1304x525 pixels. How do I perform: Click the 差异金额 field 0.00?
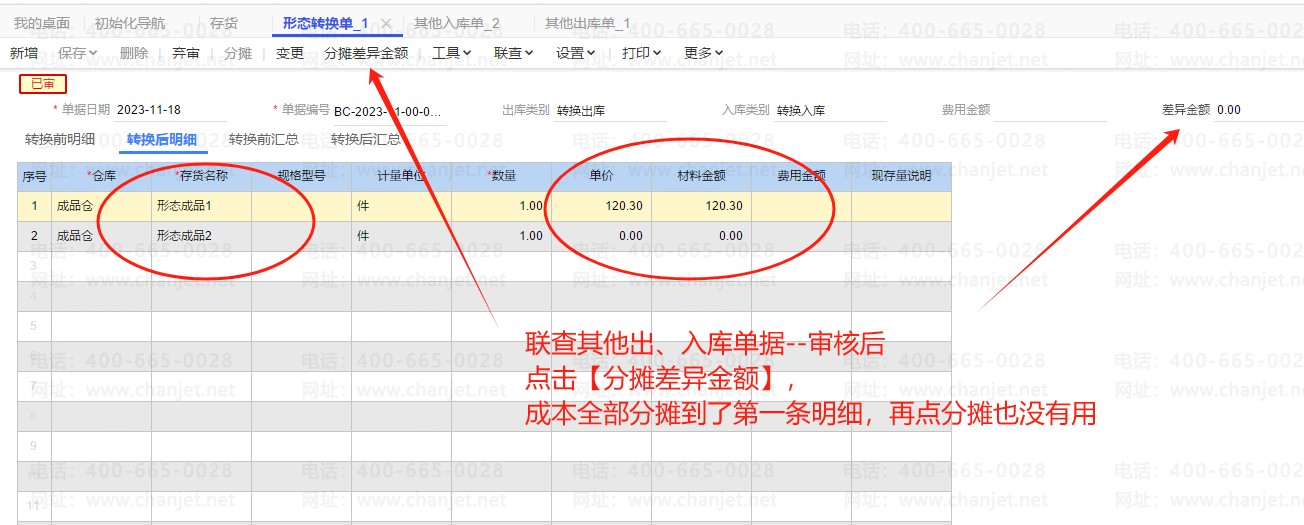1259,110
